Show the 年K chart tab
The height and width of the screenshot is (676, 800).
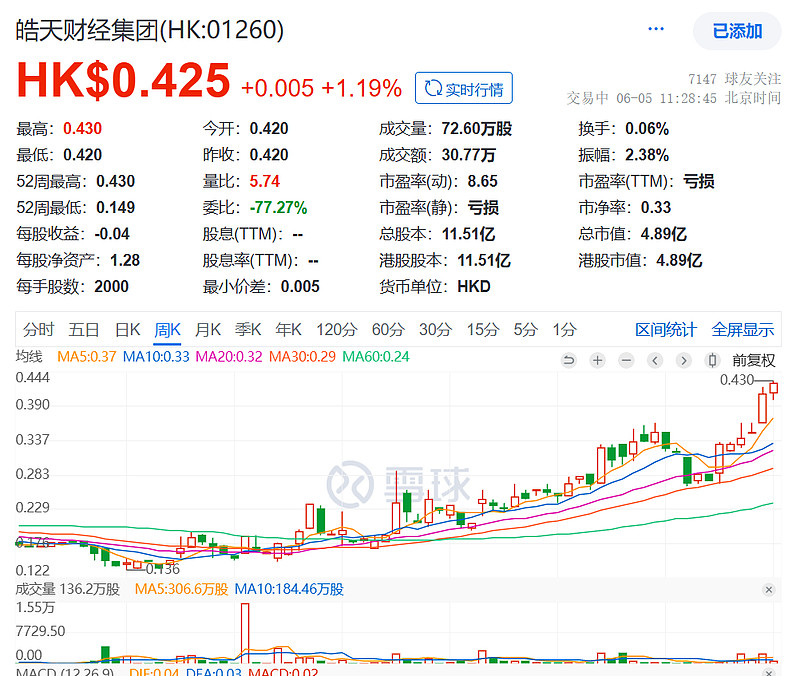[288, 330]
